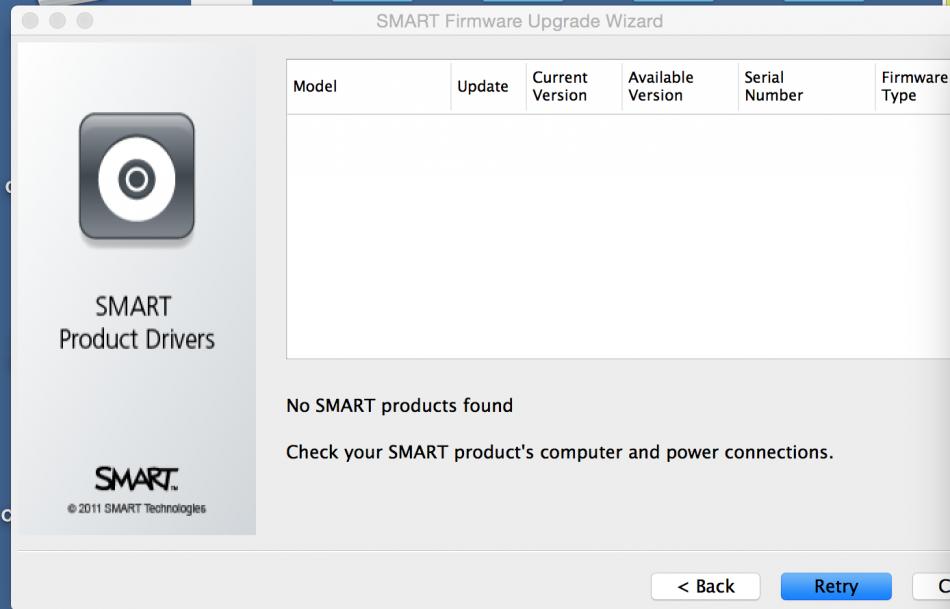Viewport: 950px width, 609px height.
Task: Click the SMART Product Drivers disc icon
Action: [x=137, y=177]
